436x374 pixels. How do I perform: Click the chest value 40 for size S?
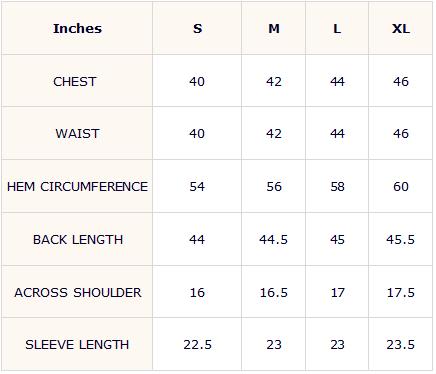click(x=197, y=81)
